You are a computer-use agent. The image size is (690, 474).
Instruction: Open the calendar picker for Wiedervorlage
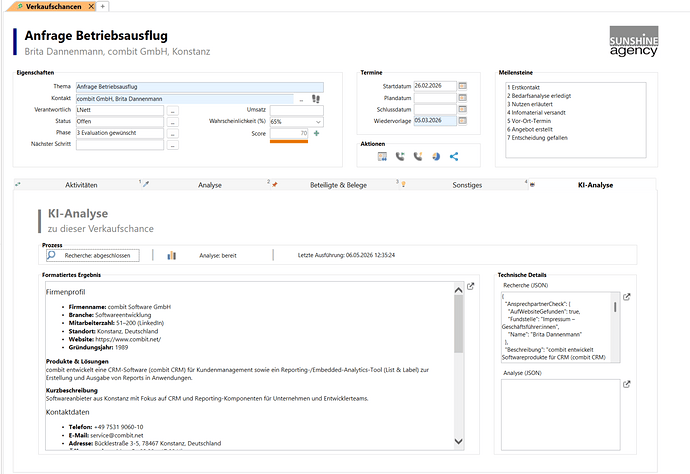(x=462, y=121)
